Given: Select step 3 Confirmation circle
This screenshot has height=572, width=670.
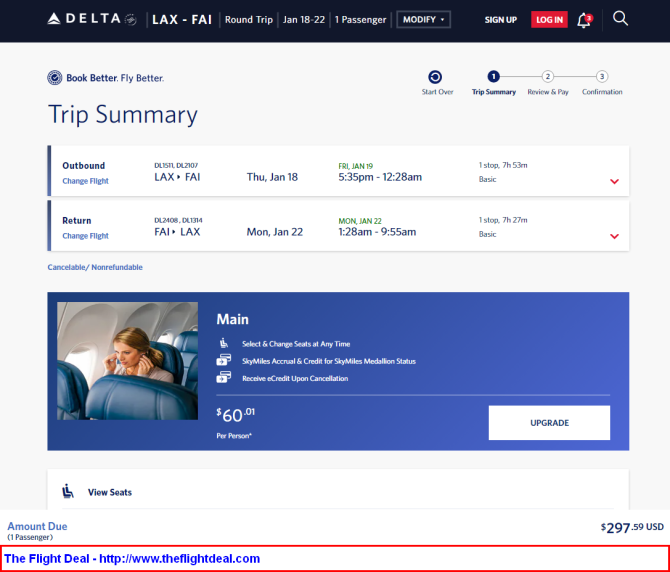Looking at the screenshot, I should 602,76.
